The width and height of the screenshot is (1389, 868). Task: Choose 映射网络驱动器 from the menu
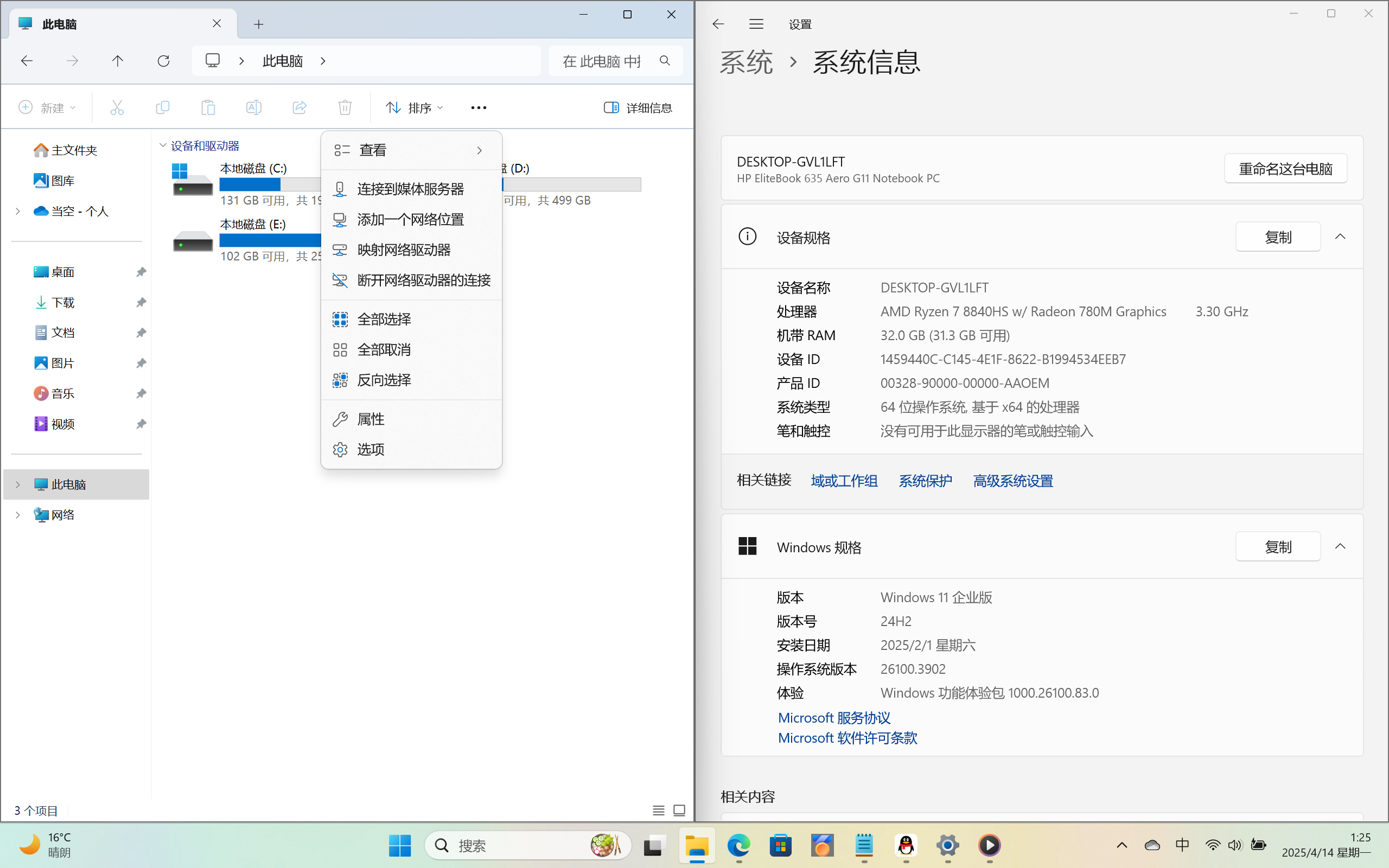[404, 250]
